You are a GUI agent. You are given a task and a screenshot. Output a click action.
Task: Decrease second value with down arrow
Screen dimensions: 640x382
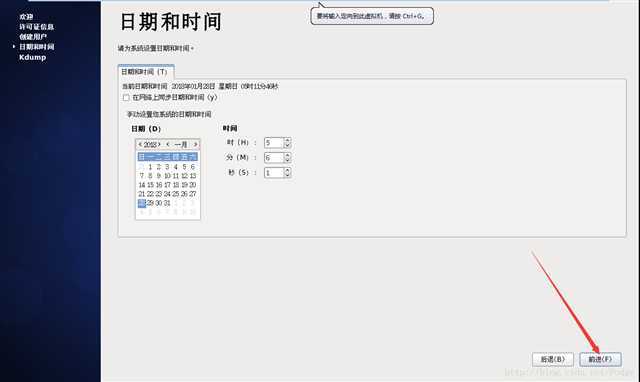pyautogui.click(x=287, y=175)
